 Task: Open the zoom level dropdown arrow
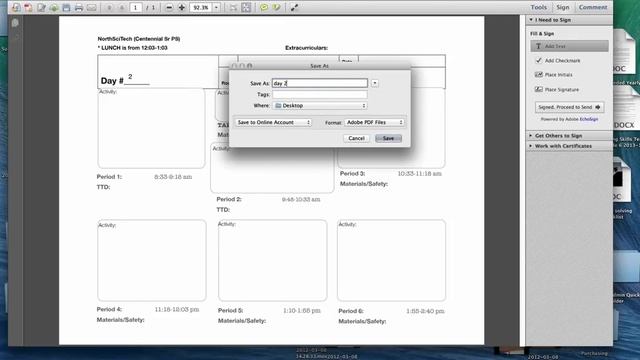tap(217, 7)
